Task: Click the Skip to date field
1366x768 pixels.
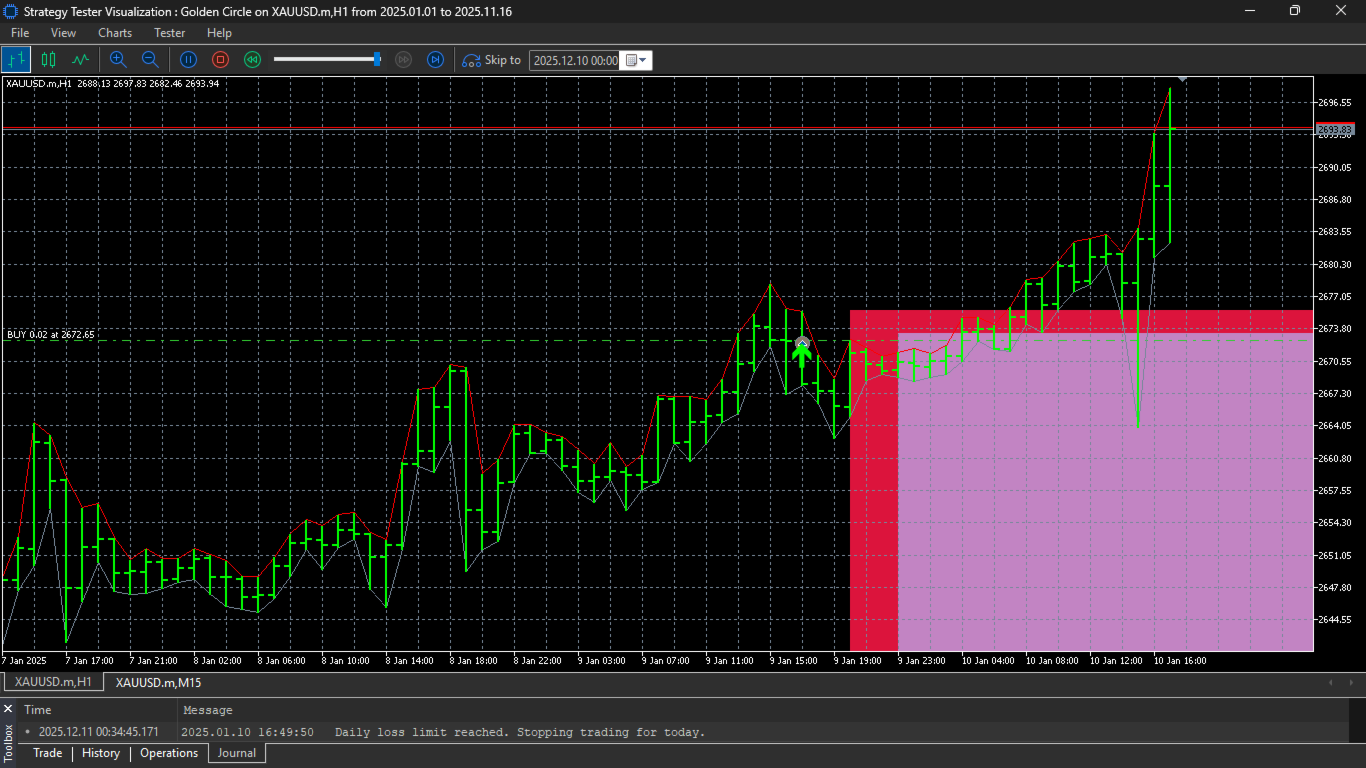Action: pos(575,60)
